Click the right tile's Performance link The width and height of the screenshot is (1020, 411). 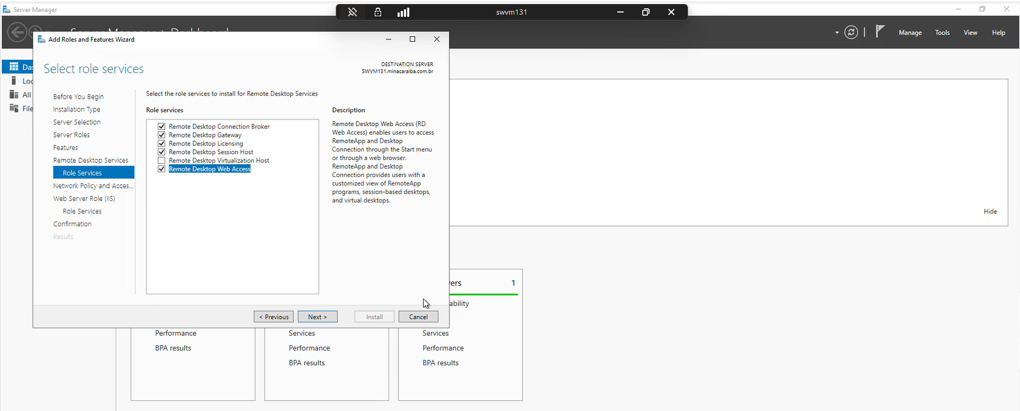click(x=443, y=348)
